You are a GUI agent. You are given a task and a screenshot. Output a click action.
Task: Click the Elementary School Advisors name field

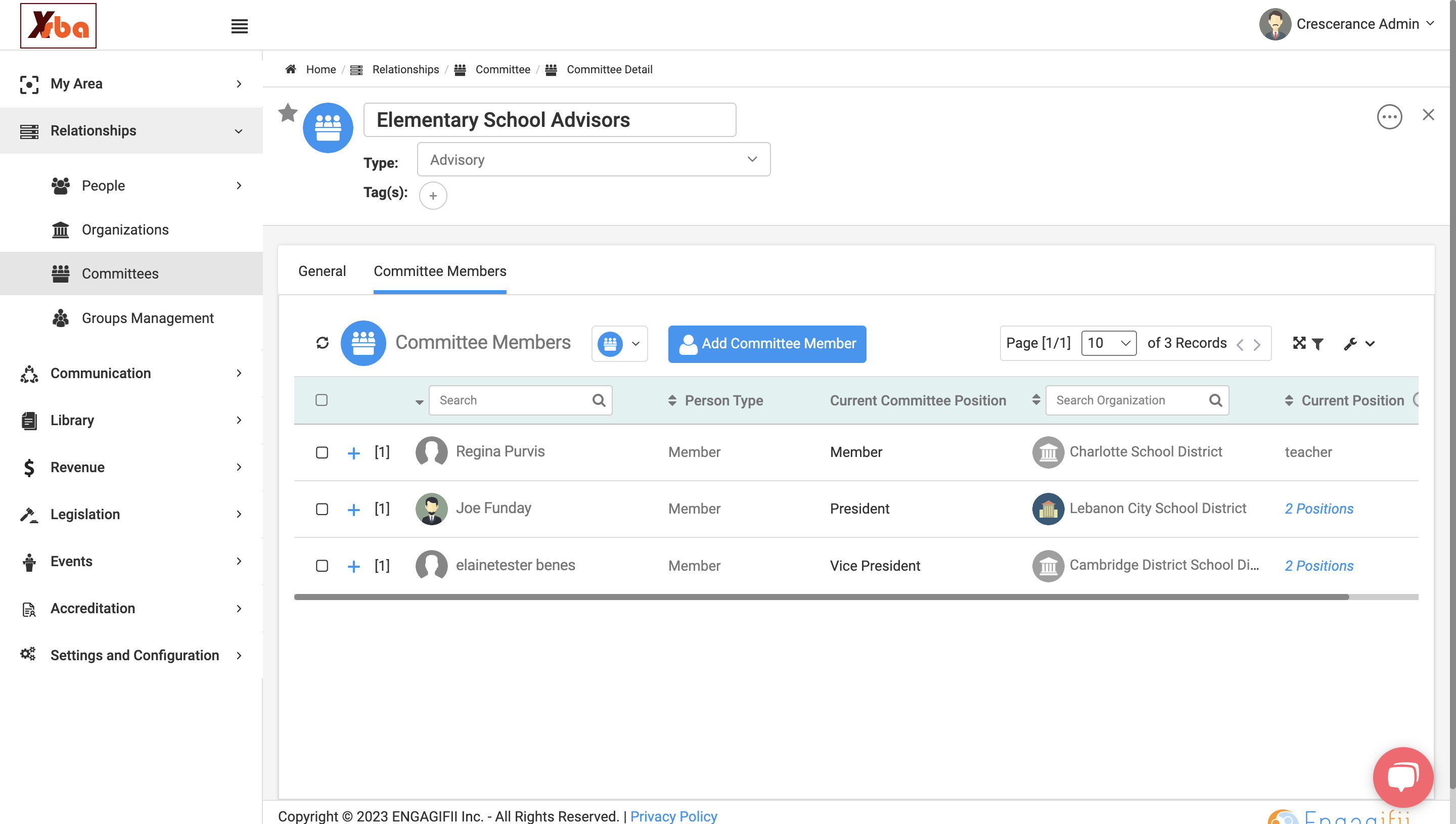(550, 119)
